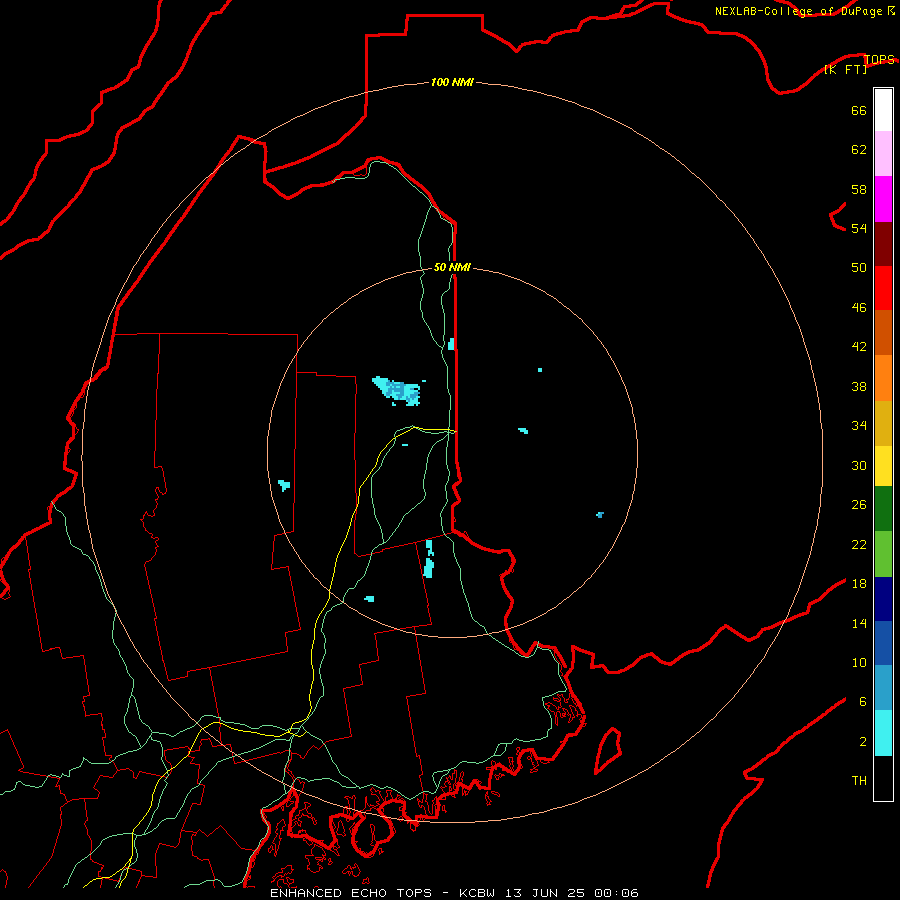Image resolution: width=900 pixels, height=900 pixels.
Task: Click the '13 JUN 25' date text
Action: point(545,893)
